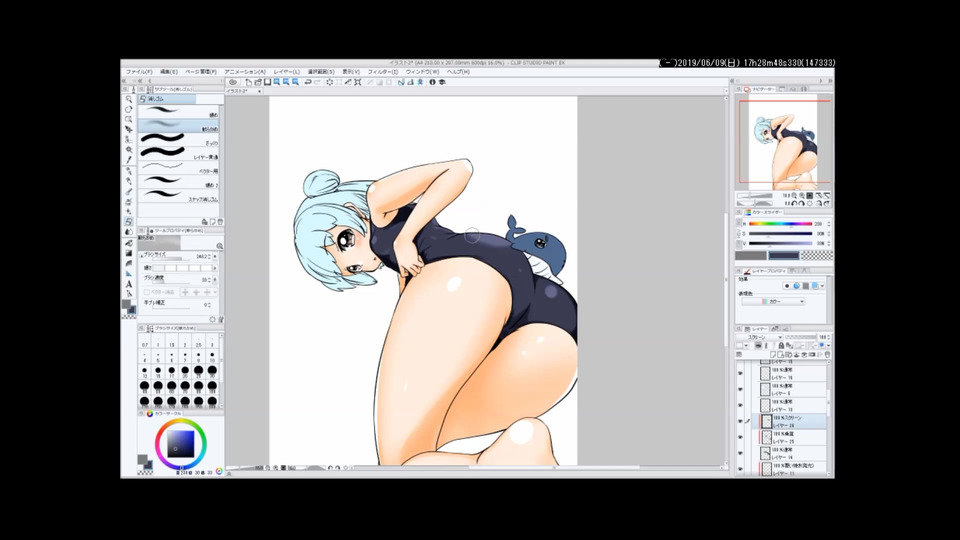Screen dimensions: 960x540
Task: Enable the ベクター消去 checkbox
Action: tap(147, 292)
